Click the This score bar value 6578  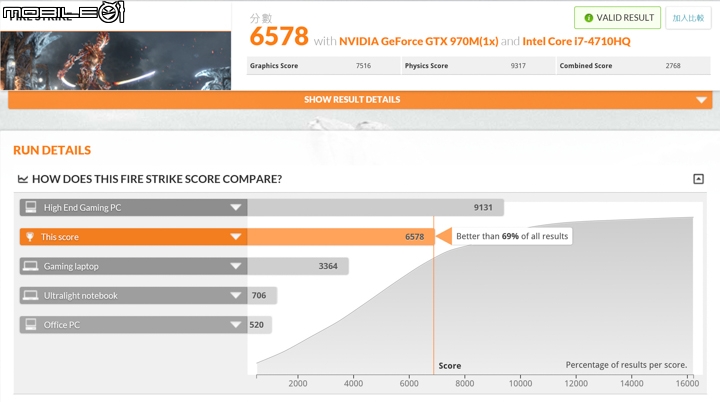[x=414, y=237]
